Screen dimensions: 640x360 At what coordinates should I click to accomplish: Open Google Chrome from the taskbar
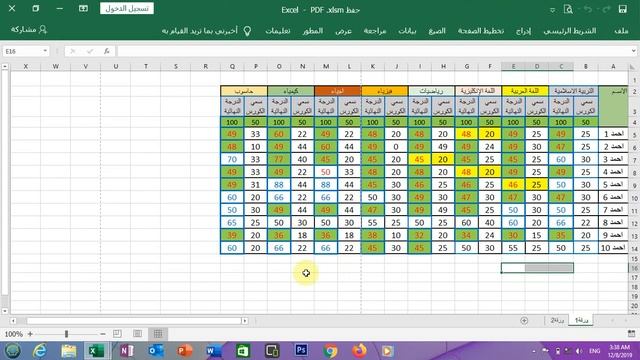pyautogui.click(x=330, y=351)
